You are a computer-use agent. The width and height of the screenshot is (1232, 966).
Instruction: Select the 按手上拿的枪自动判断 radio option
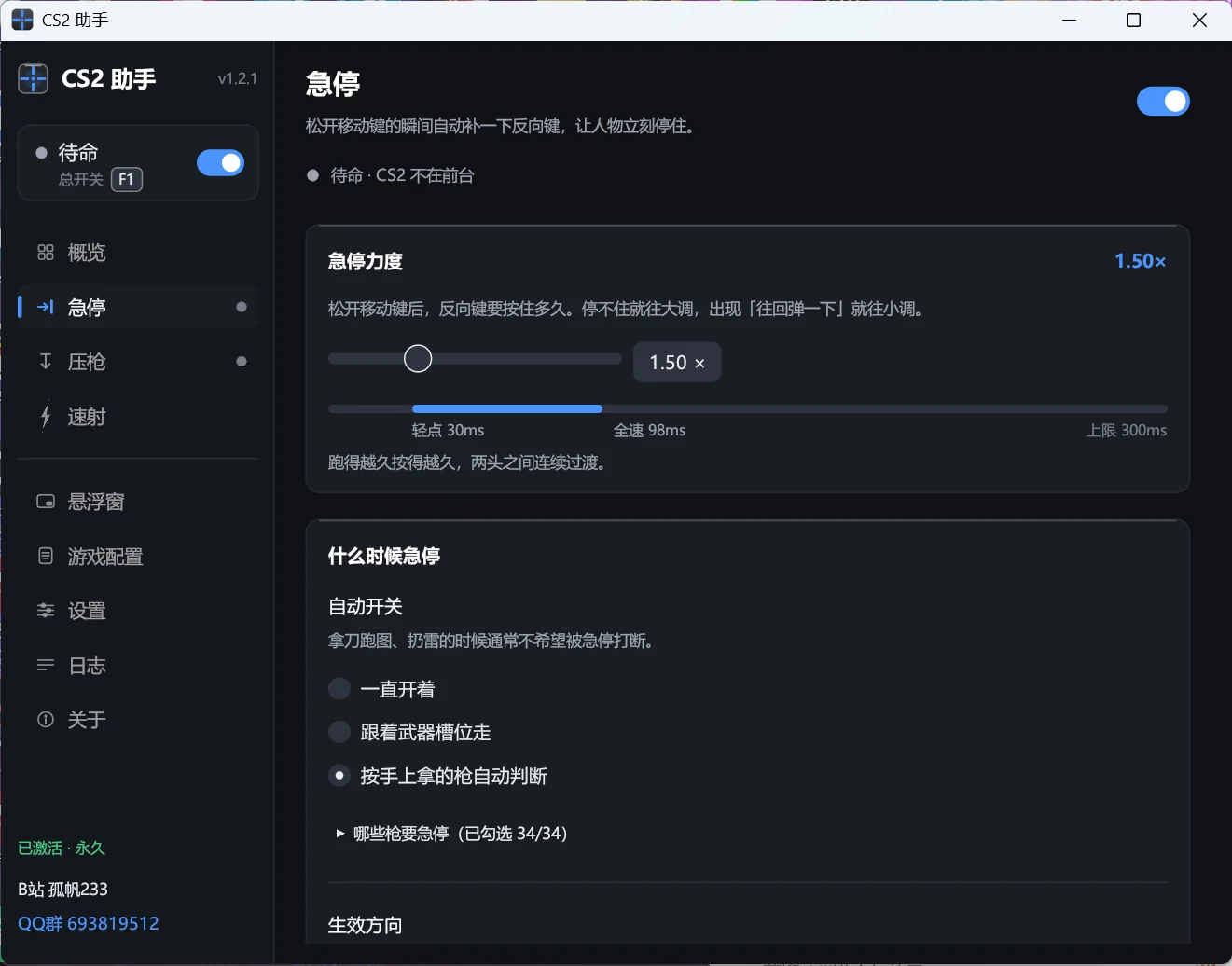[339, 776]
